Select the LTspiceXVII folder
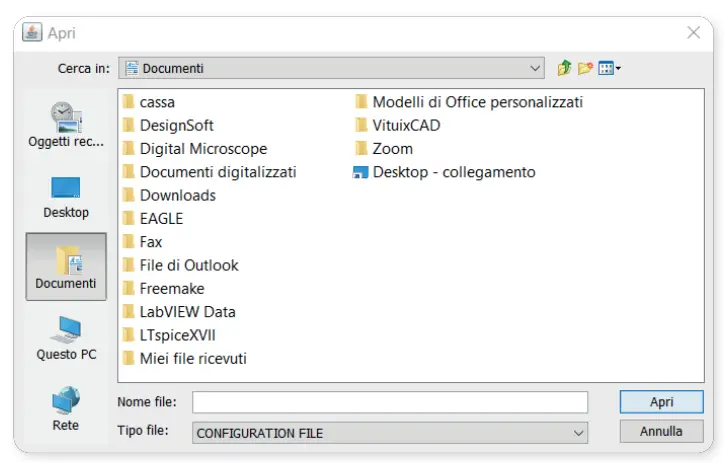The image size is (724, 463). coord(177,335)
